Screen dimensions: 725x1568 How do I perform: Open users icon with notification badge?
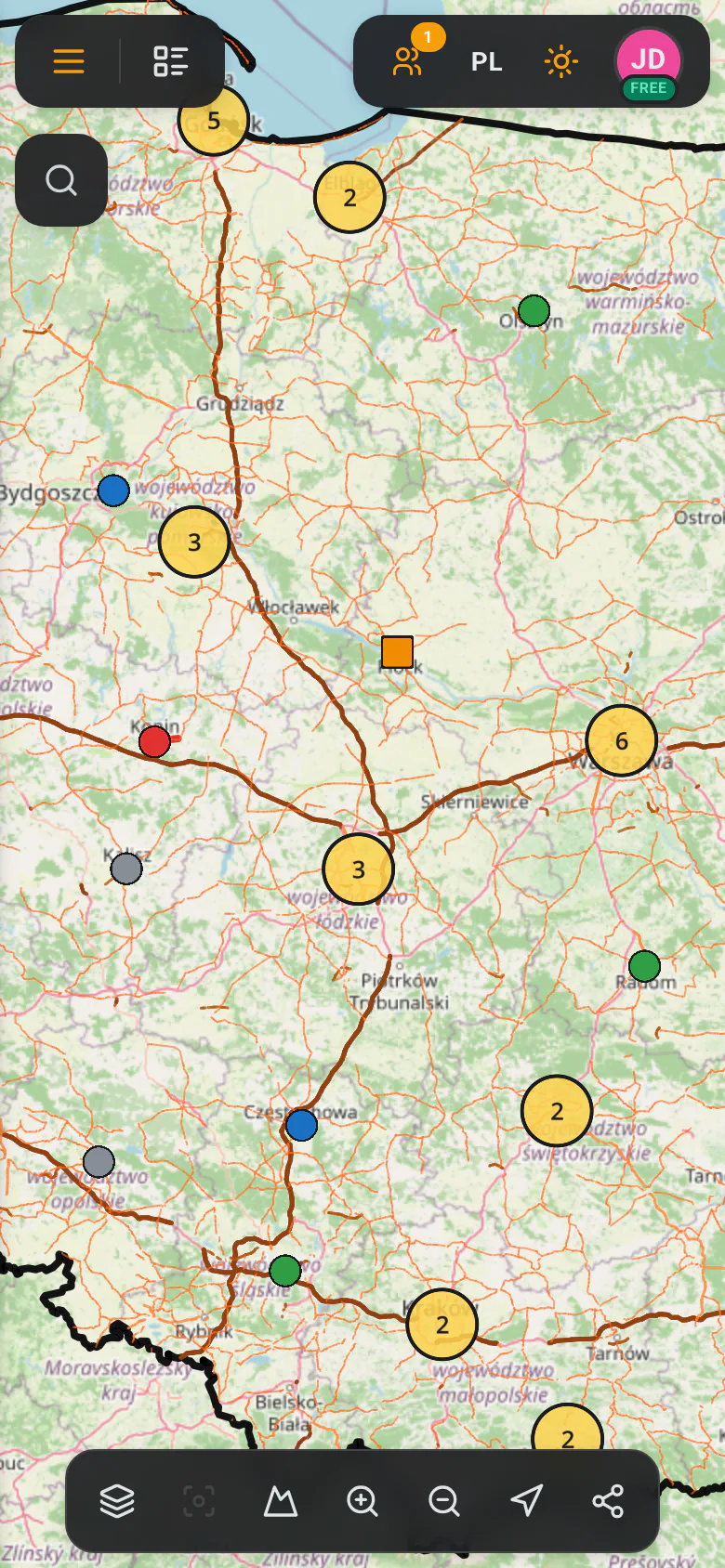point(409,61)
